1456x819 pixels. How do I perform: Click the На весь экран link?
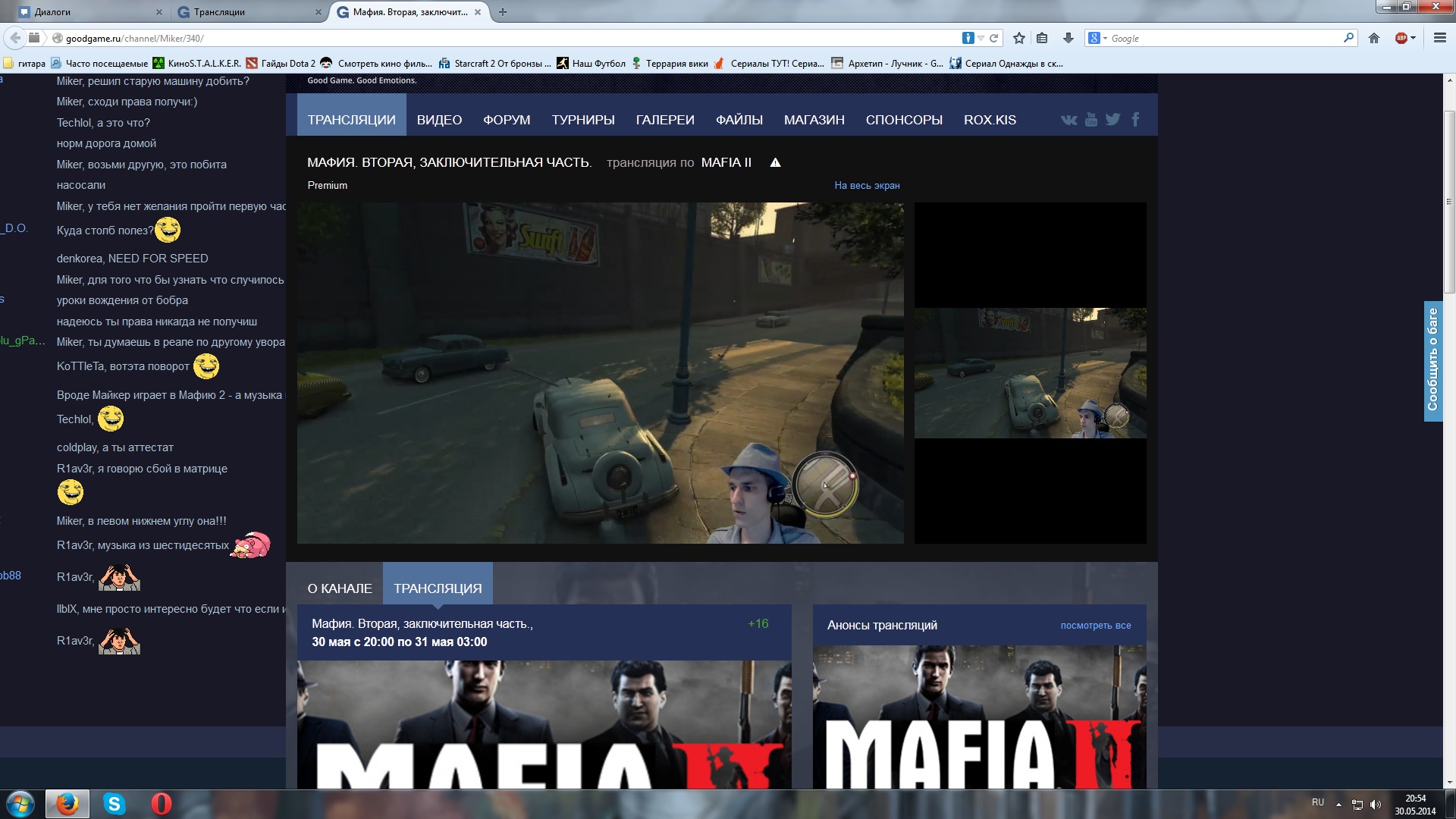pos(867,186)
